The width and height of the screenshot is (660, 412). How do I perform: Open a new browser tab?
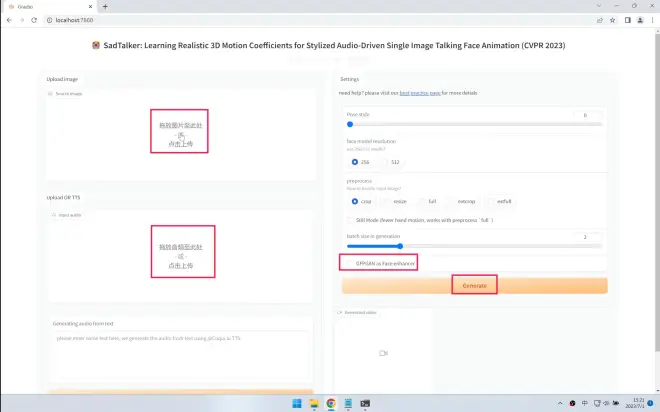pos(105,6)
